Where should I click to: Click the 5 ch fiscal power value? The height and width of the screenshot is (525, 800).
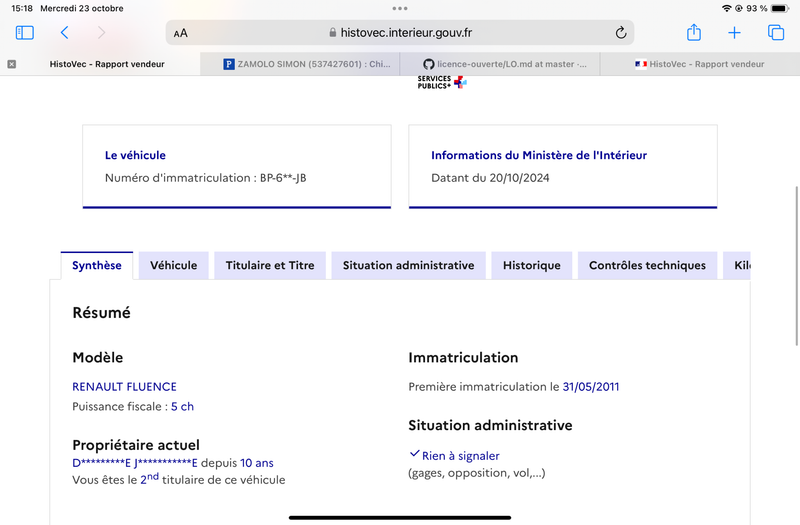point(182,407)
